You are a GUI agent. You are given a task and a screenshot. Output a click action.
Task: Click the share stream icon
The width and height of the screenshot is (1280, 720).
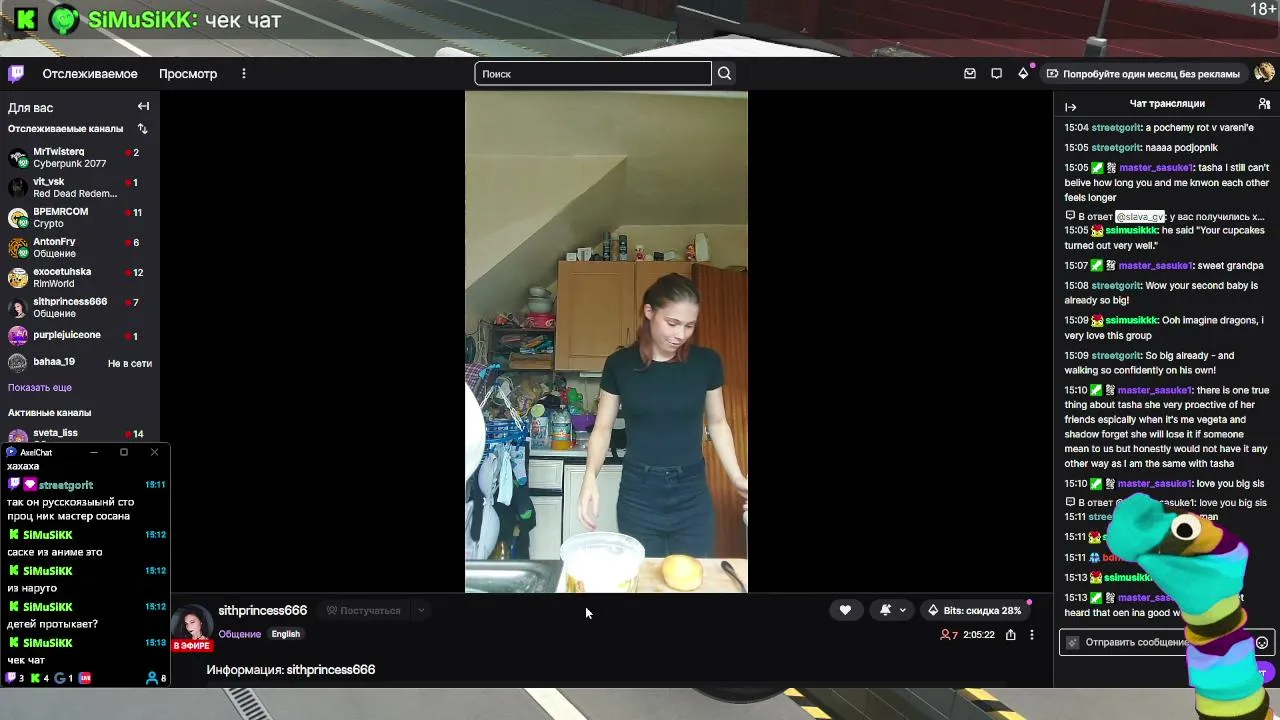[x=1011, y=635]
